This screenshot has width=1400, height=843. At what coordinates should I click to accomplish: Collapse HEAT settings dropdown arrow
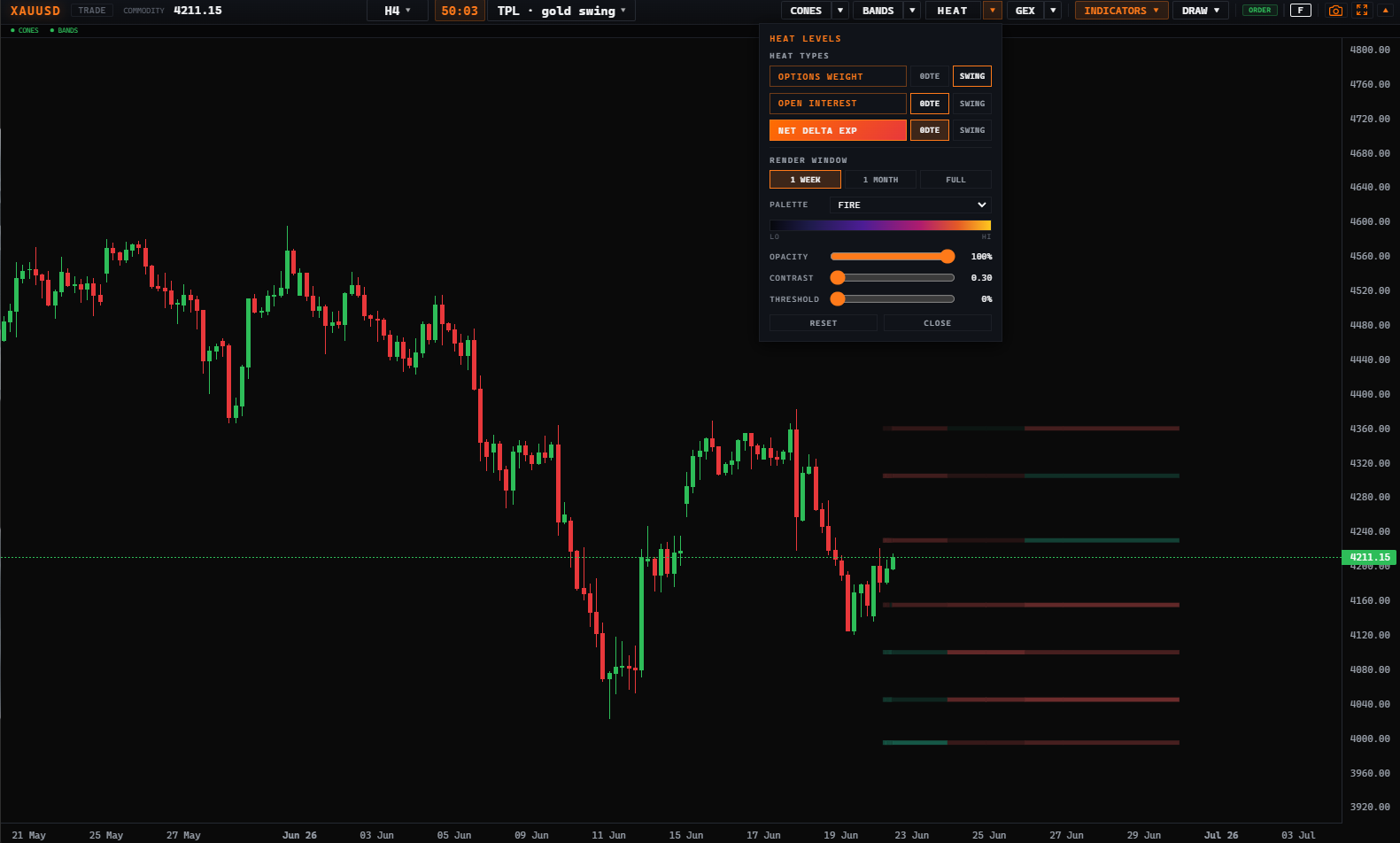pos(993,11)
